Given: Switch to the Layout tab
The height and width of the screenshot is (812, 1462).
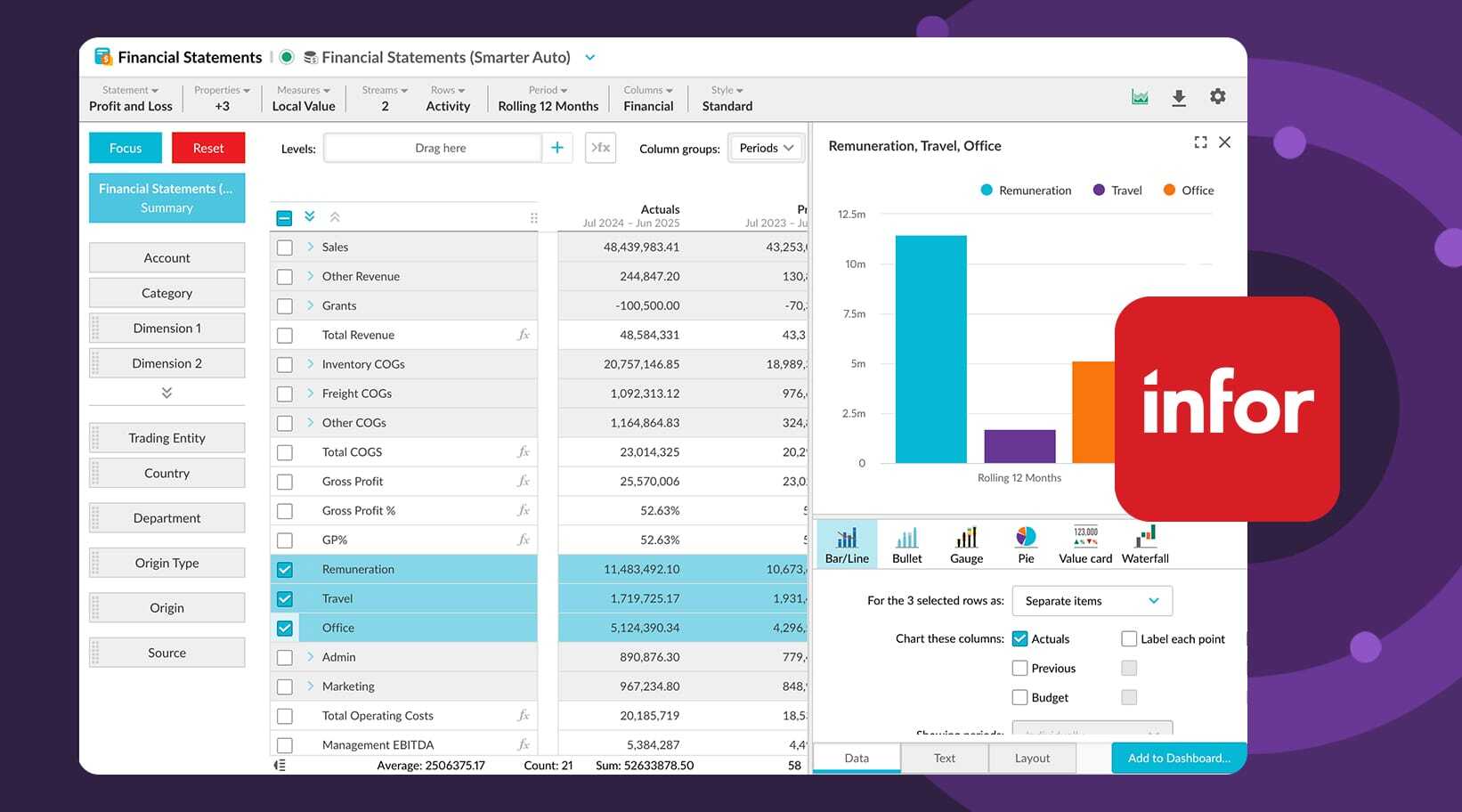Looking at the screenshot, I should [1032, 758].
